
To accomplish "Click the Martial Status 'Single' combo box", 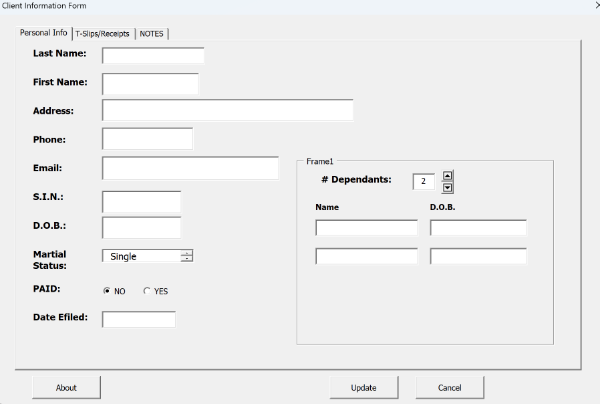I will (x=141, y=256).
